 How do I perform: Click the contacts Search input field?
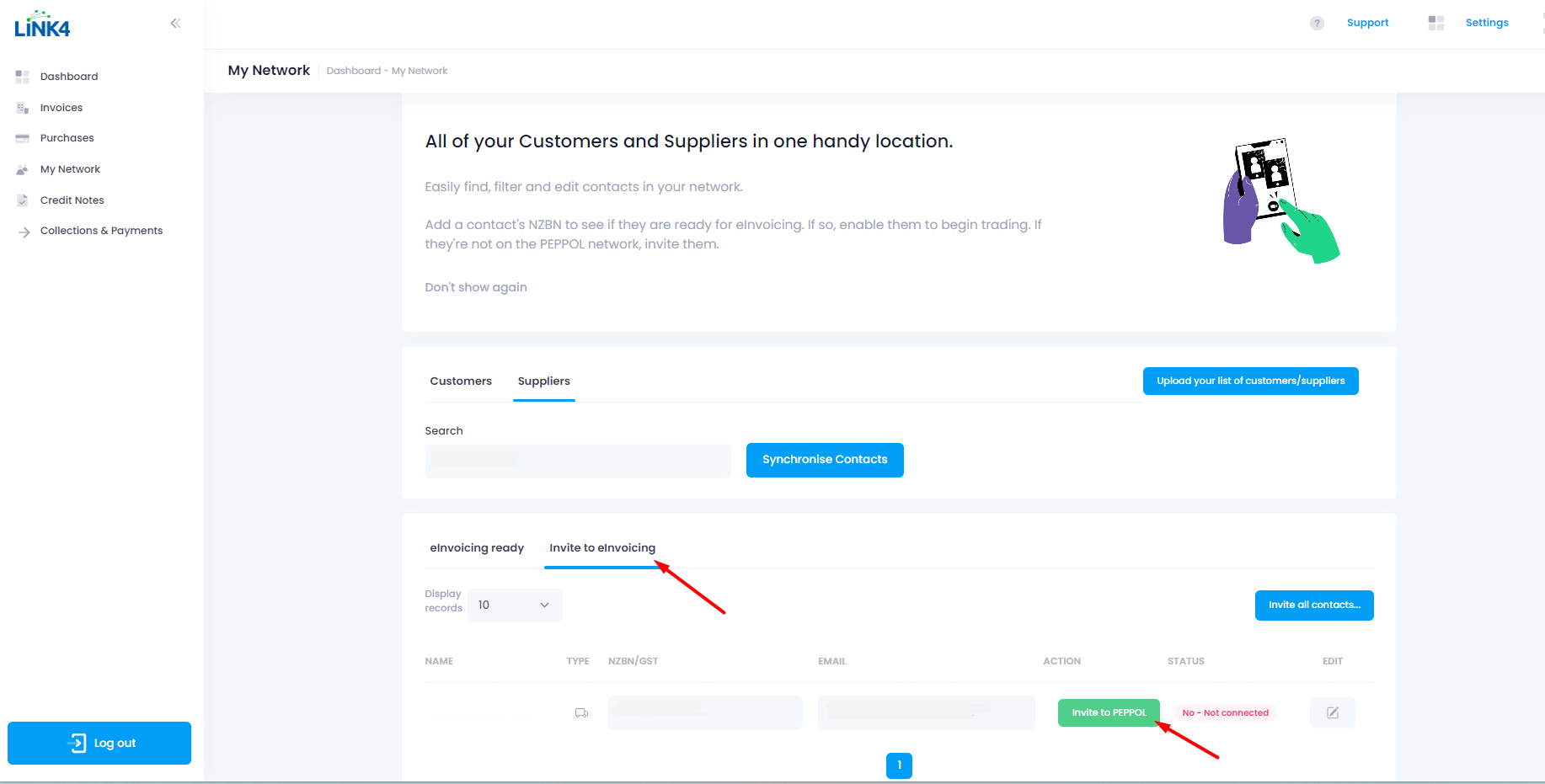coord(578,461)
